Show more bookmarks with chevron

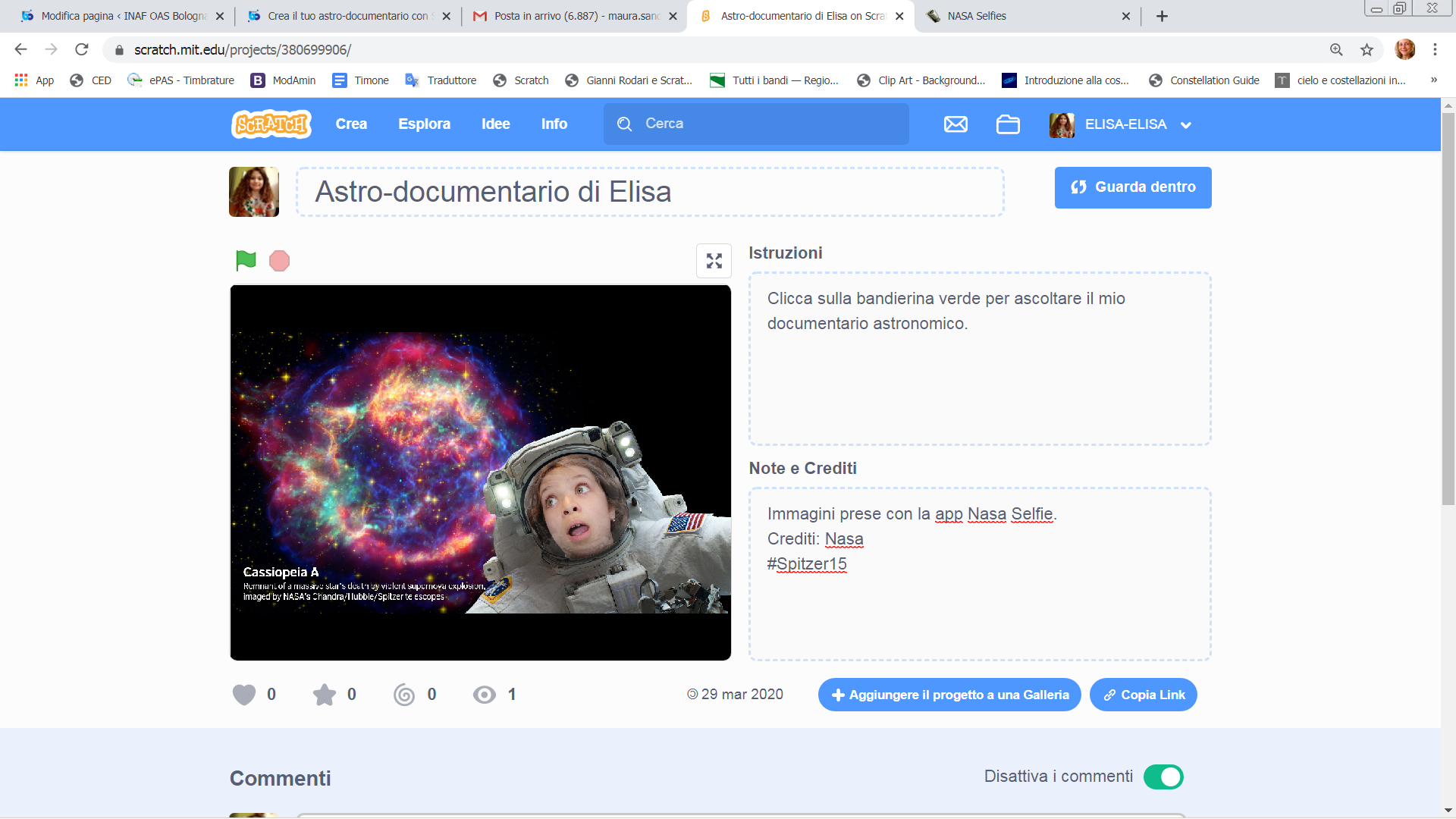tap(1433, 80)
